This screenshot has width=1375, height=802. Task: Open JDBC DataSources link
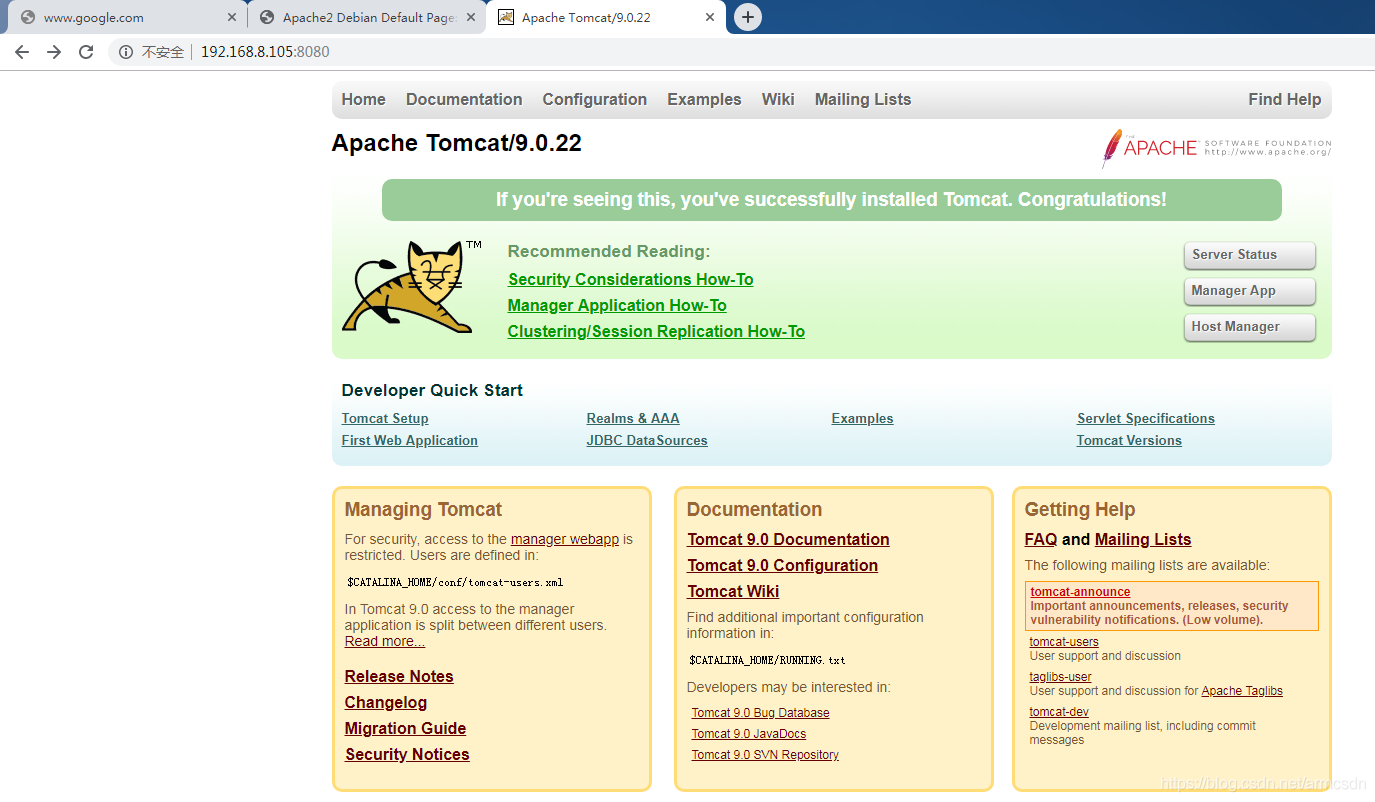(x=647, y=440)
